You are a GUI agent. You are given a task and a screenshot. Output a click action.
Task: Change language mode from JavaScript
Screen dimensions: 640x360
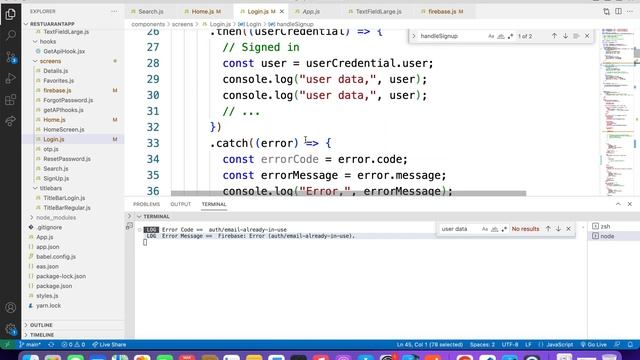559,344
